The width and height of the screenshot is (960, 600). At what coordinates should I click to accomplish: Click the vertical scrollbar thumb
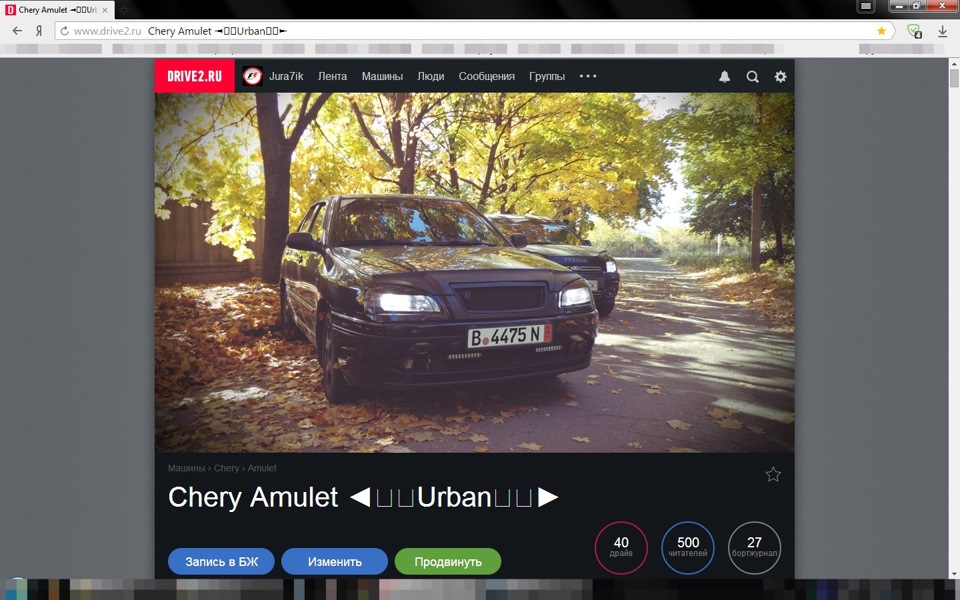point(954,78)
